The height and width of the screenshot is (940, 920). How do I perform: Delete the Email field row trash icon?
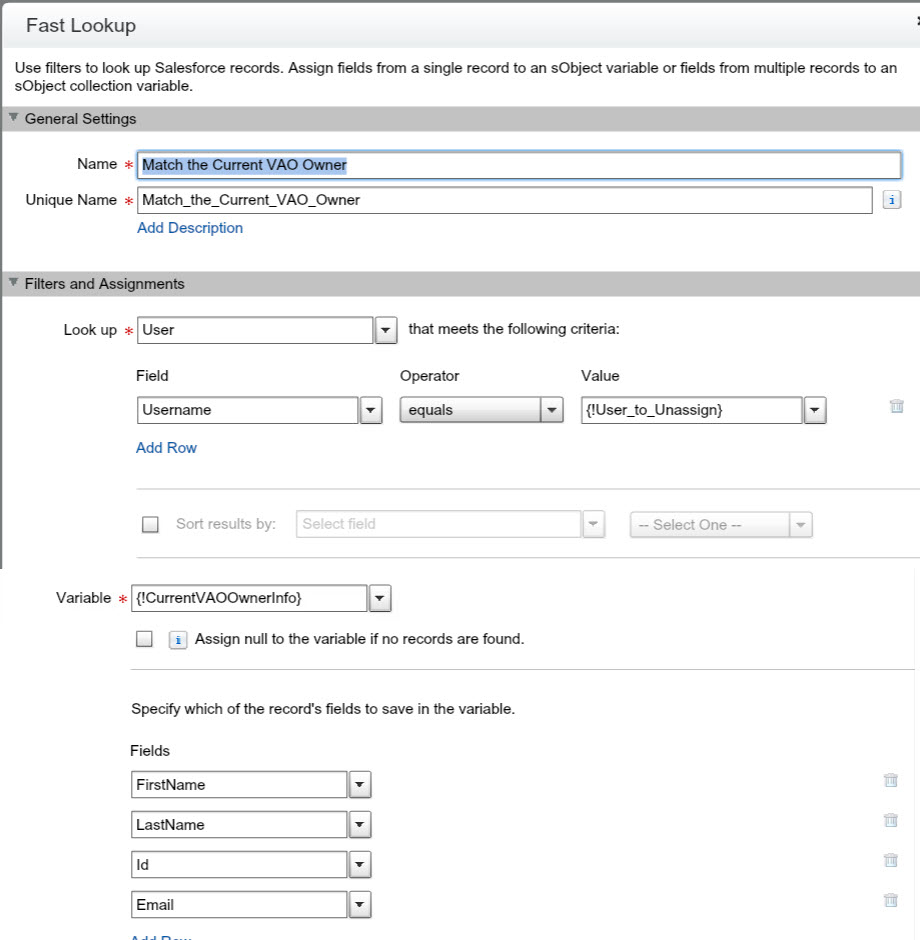click(890, 900)
